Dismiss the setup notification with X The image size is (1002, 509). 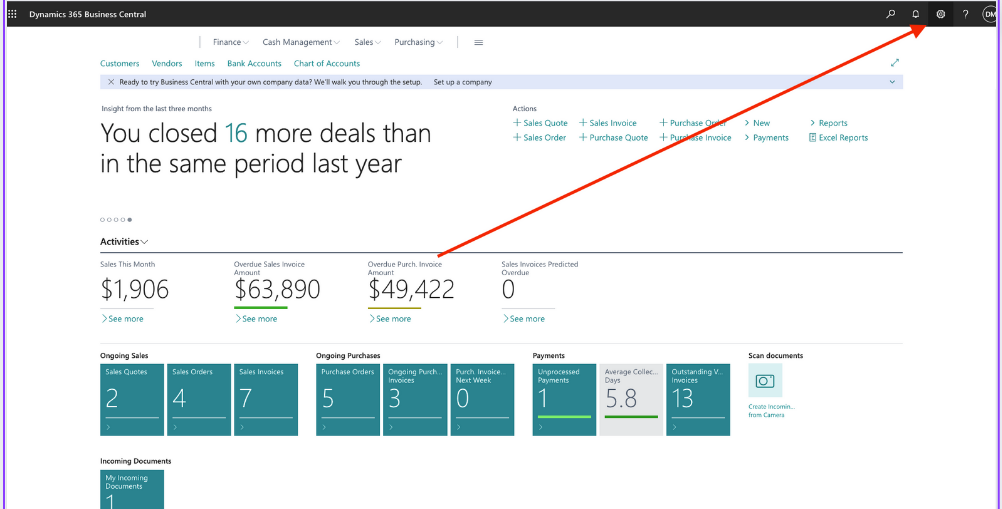pos(110,82)
